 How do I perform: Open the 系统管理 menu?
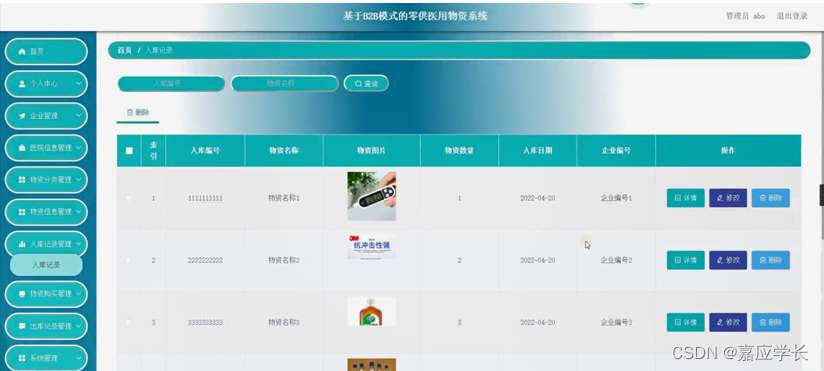46,358
